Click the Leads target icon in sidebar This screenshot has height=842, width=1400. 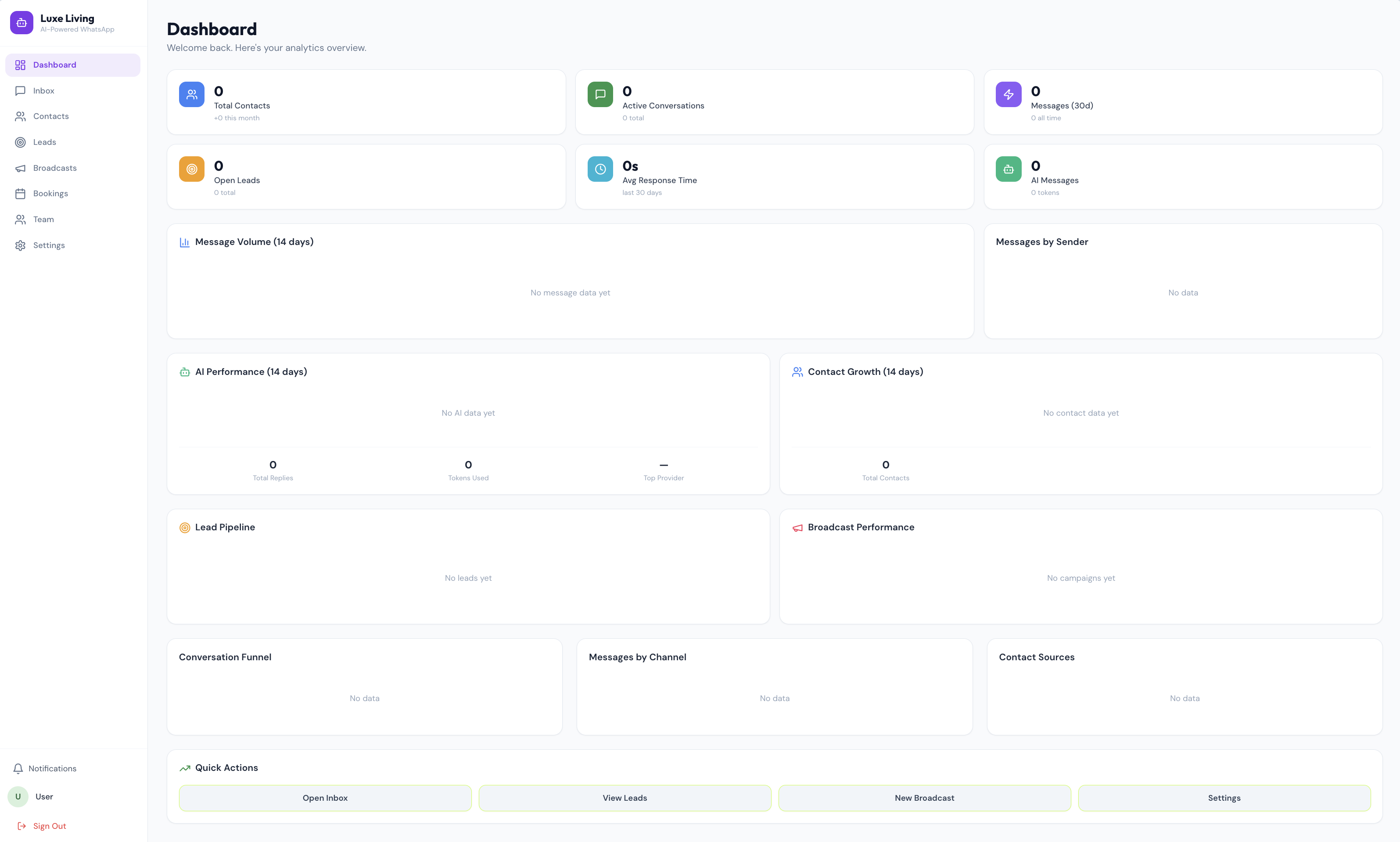coord(21,142)
